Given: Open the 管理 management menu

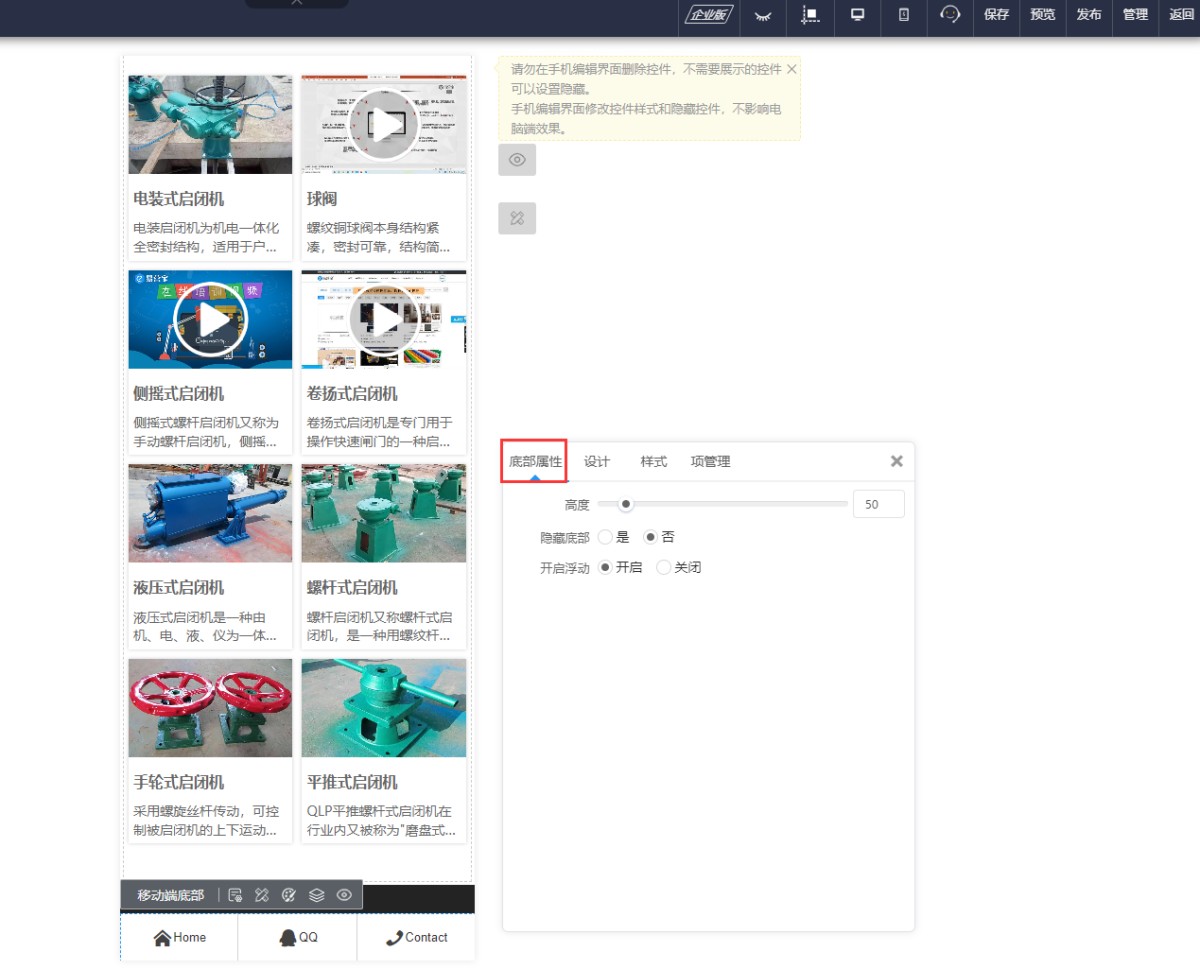Looking at the screenshot, I should (x=1135, y=15).
